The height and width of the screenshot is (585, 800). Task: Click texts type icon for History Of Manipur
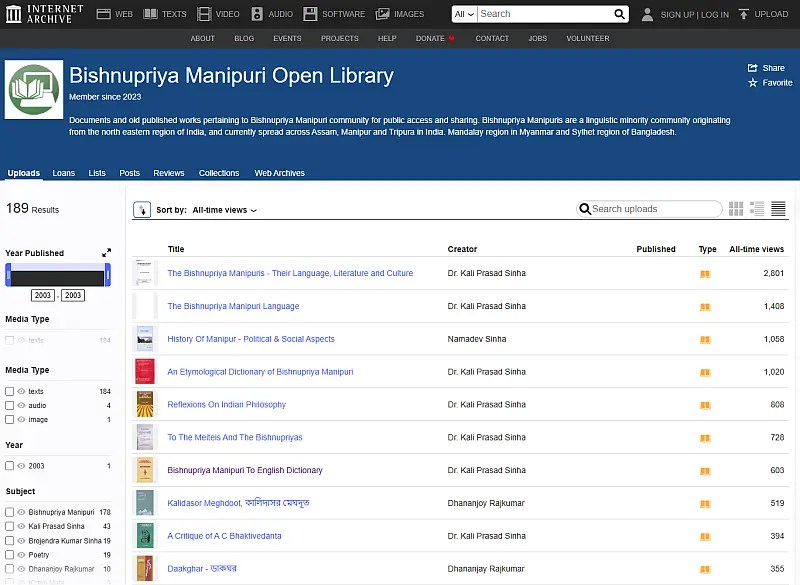[x=705, y=340]
